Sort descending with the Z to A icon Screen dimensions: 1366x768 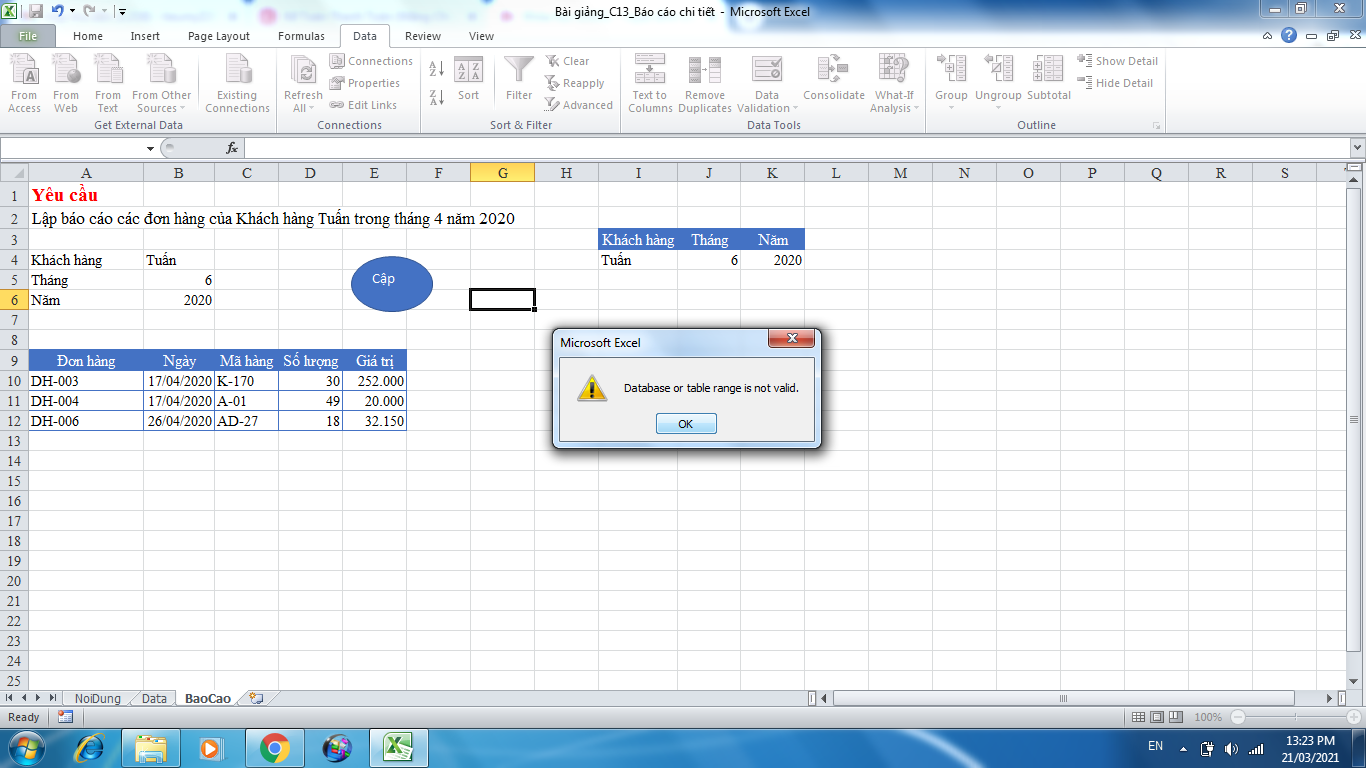436,97
